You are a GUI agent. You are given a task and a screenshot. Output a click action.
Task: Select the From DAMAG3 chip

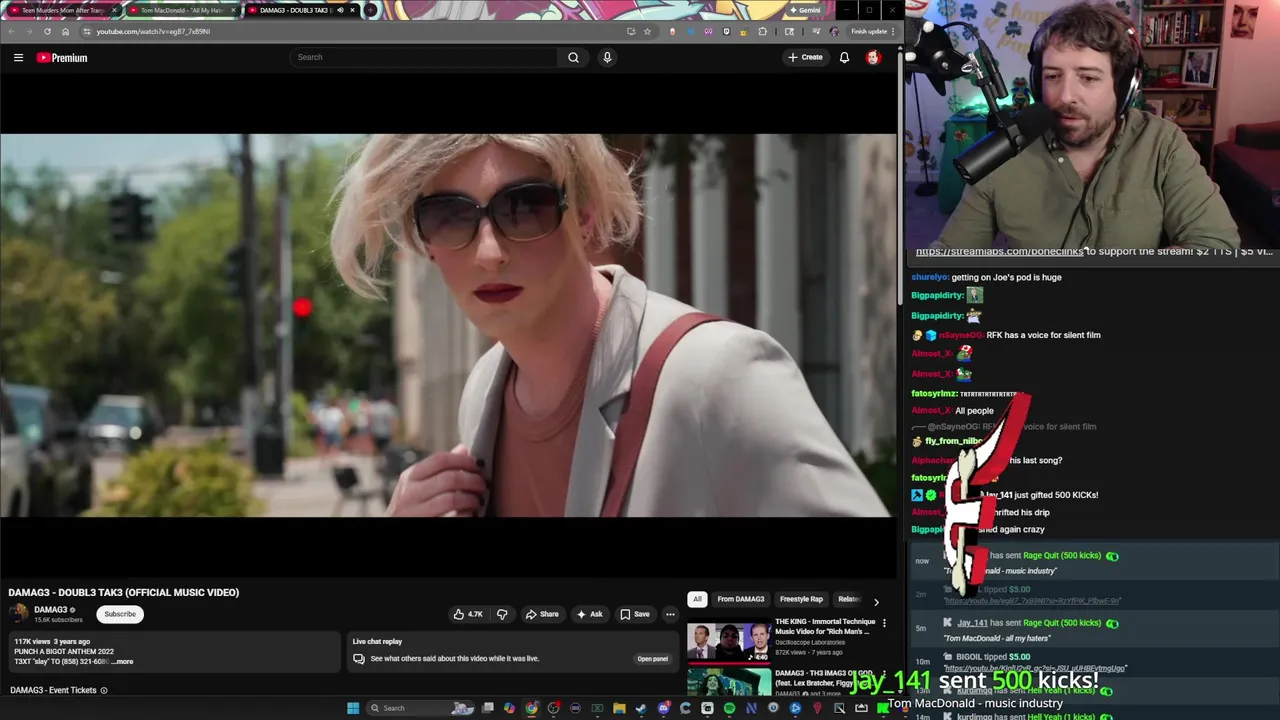click(741, 599)
